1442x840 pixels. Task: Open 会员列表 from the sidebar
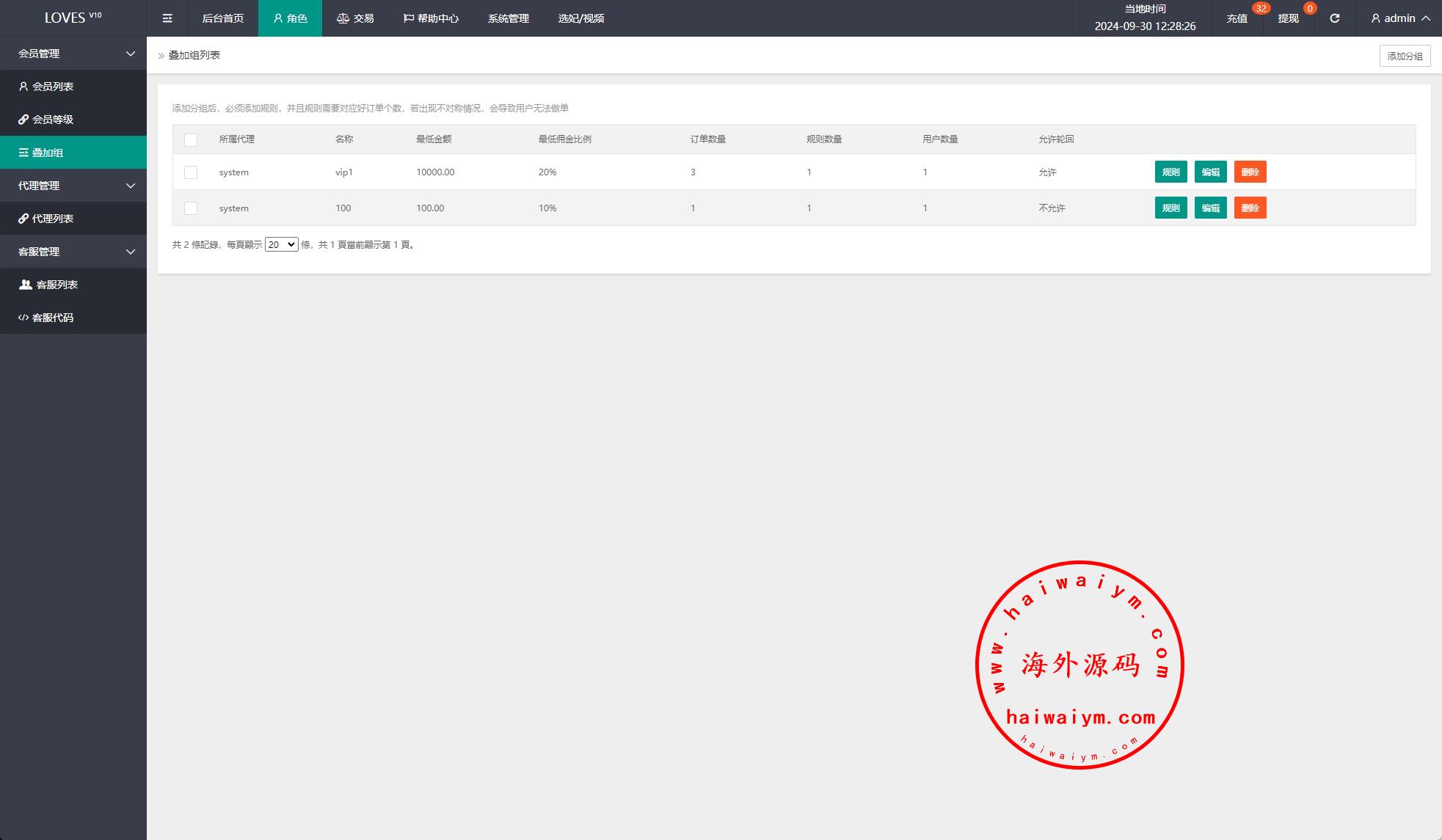(53, 87)
